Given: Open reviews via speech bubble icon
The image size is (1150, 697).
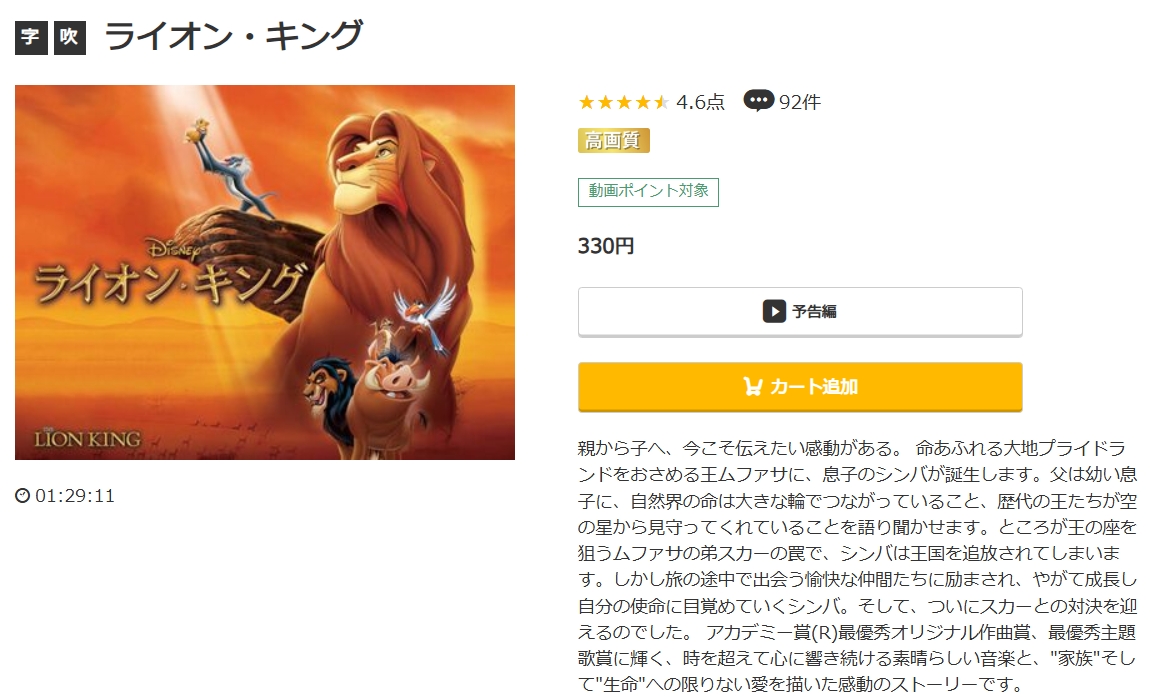Looking at the screenshot, I should pyautogui.click(x=758, y=101).
